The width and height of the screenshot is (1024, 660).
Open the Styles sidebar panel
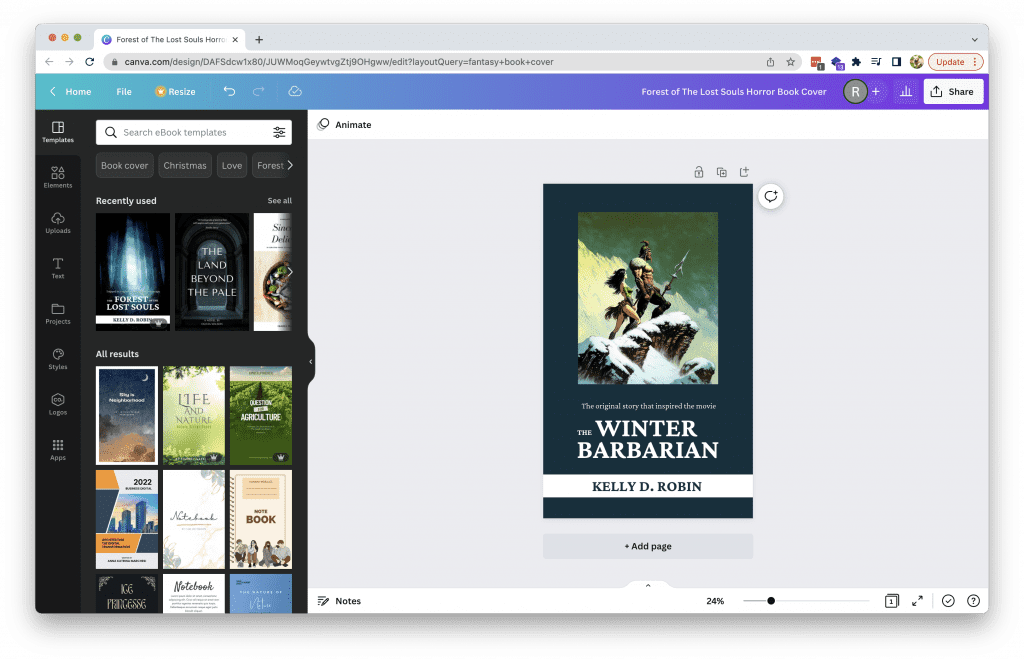coord(58,358)
